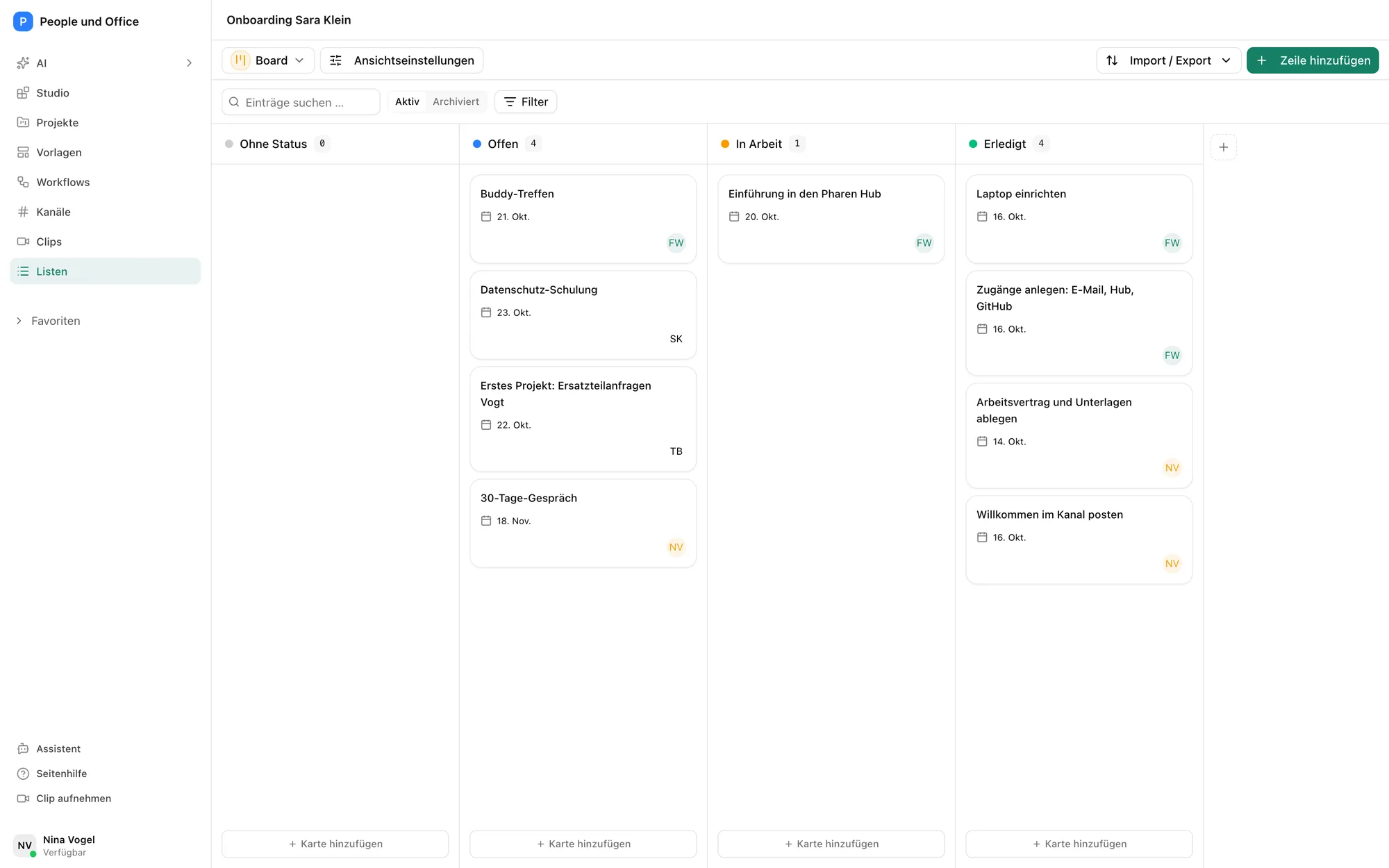Focus the Einträge suchen search field

301,102
